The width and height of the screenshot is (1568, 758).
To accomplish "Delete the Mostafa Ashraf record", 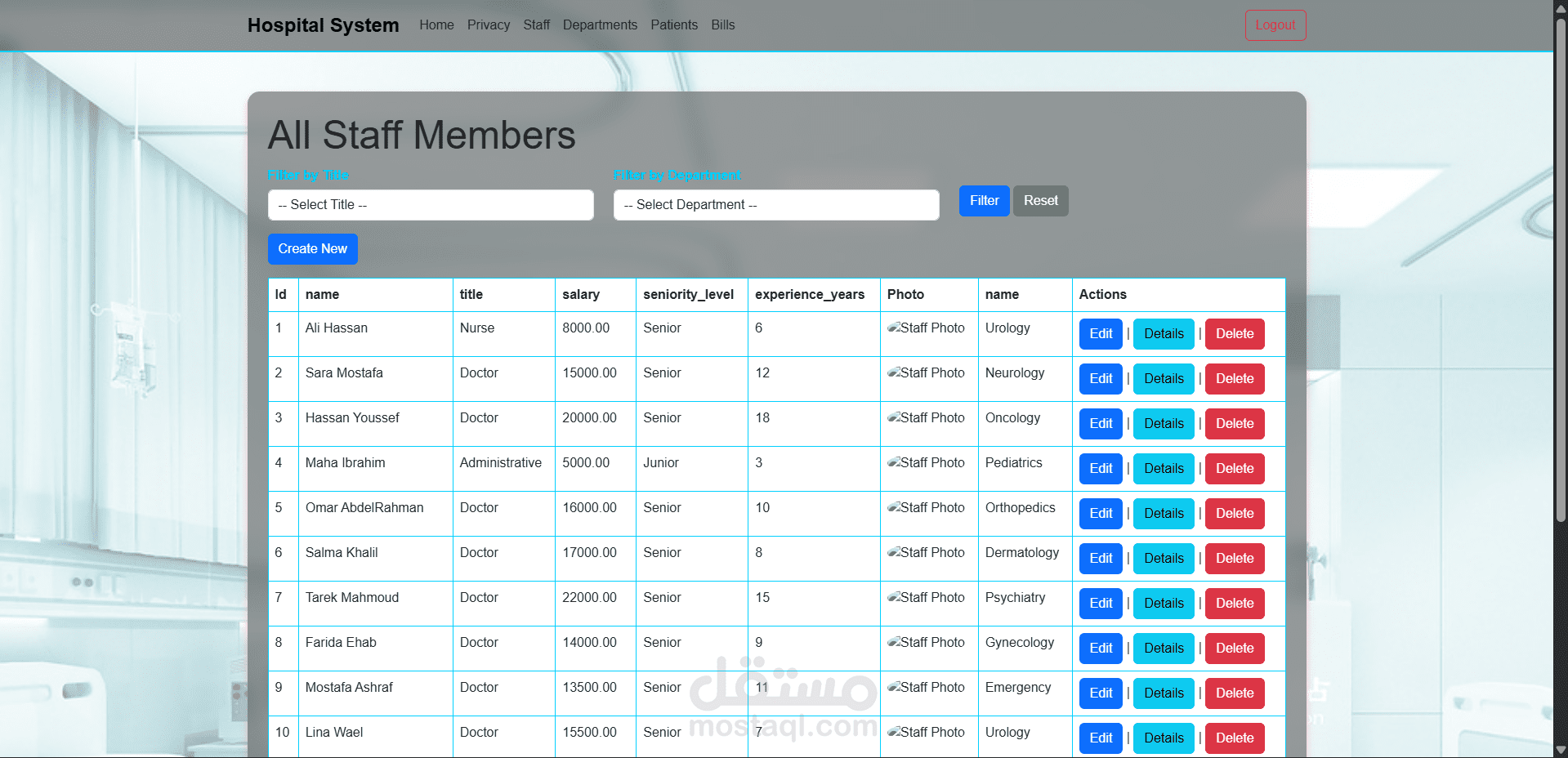I will pos(1234,693).
